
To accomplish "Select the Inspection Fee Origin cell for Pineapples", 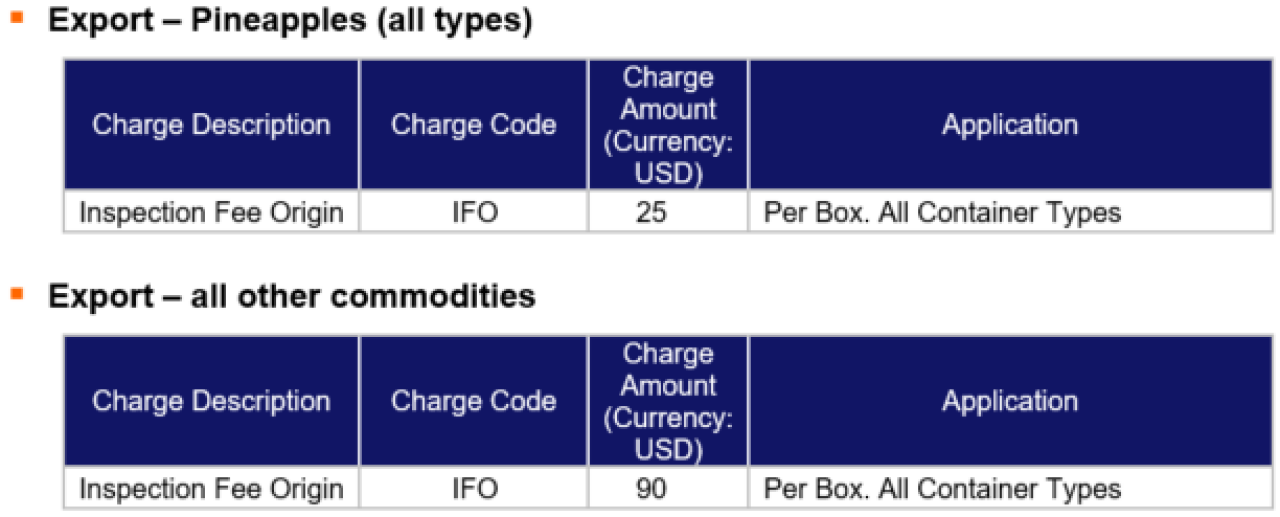I will 211,212.
